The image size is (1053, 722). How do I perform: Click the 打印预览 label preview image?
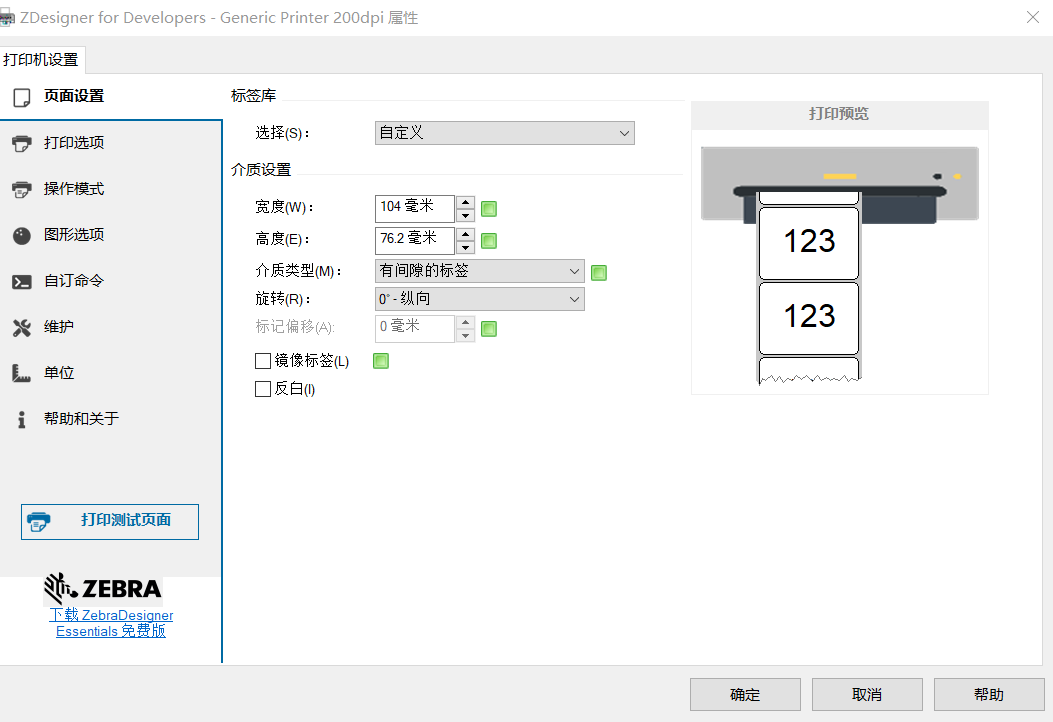point(839,265)
